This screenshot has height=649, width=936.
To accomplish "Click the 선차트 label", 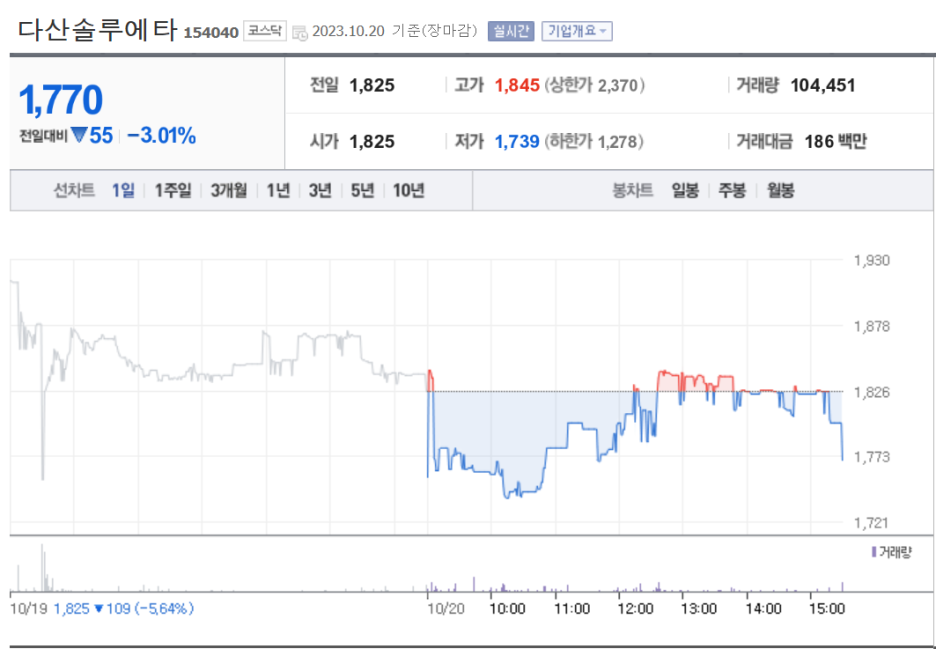I will pyautogui.click(x=75, y=190).
